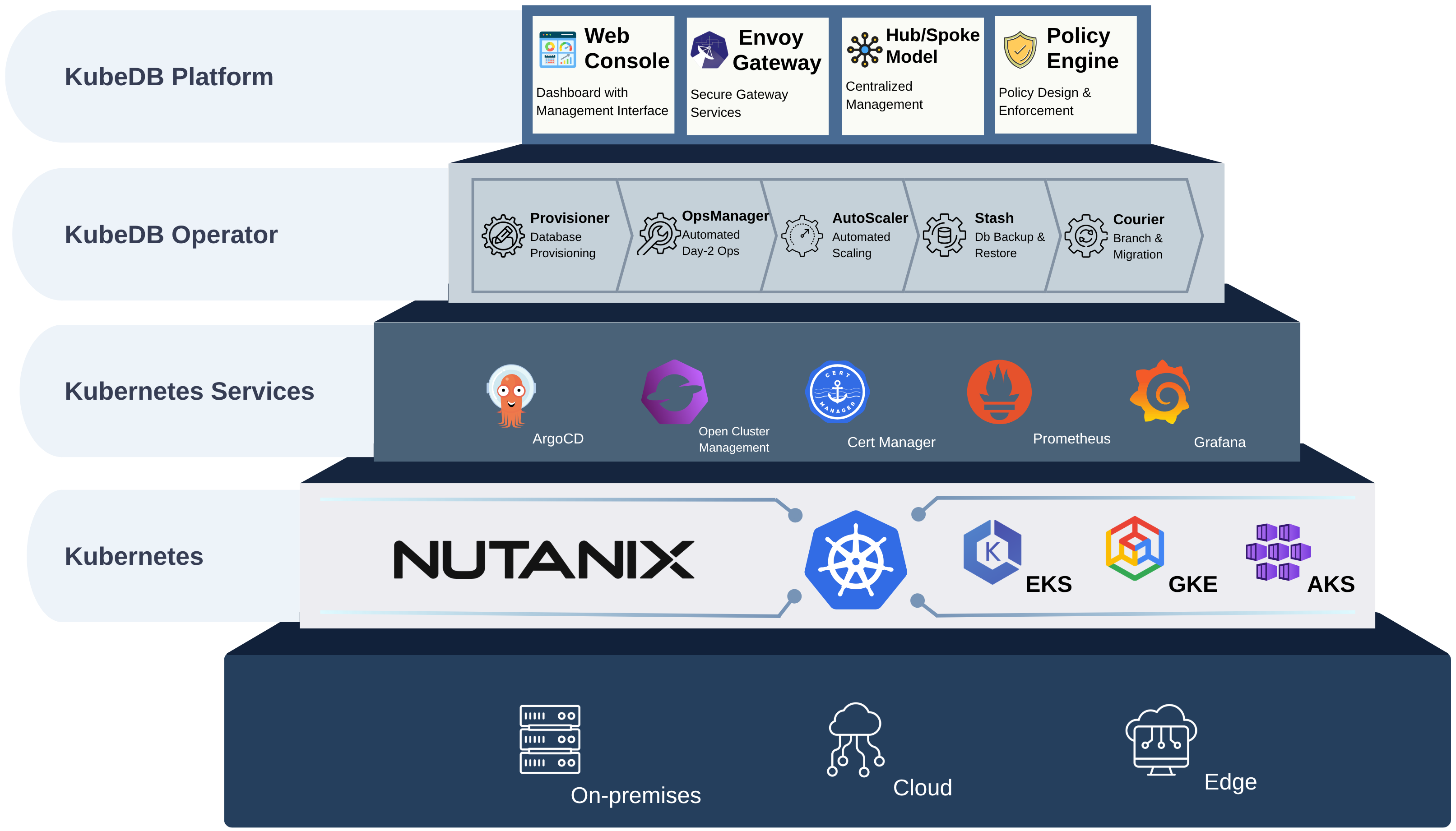The width and height of the screenshot is (1456, 831).
Task: Click the Stash title text
Action: (993, 218)
